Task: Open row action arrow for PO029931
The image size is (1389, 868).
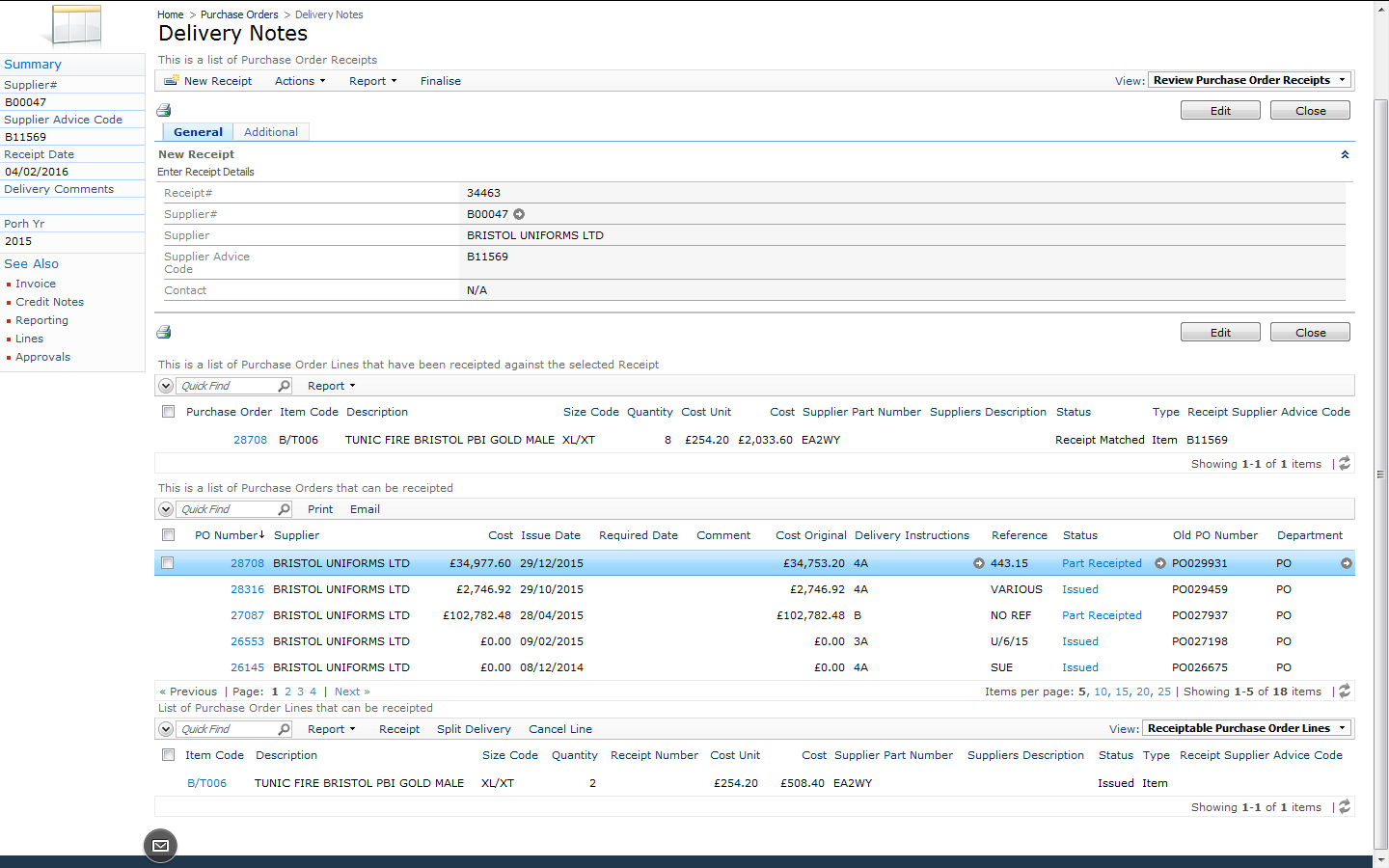Action: pyautogui.click(x=1347, y=563)
